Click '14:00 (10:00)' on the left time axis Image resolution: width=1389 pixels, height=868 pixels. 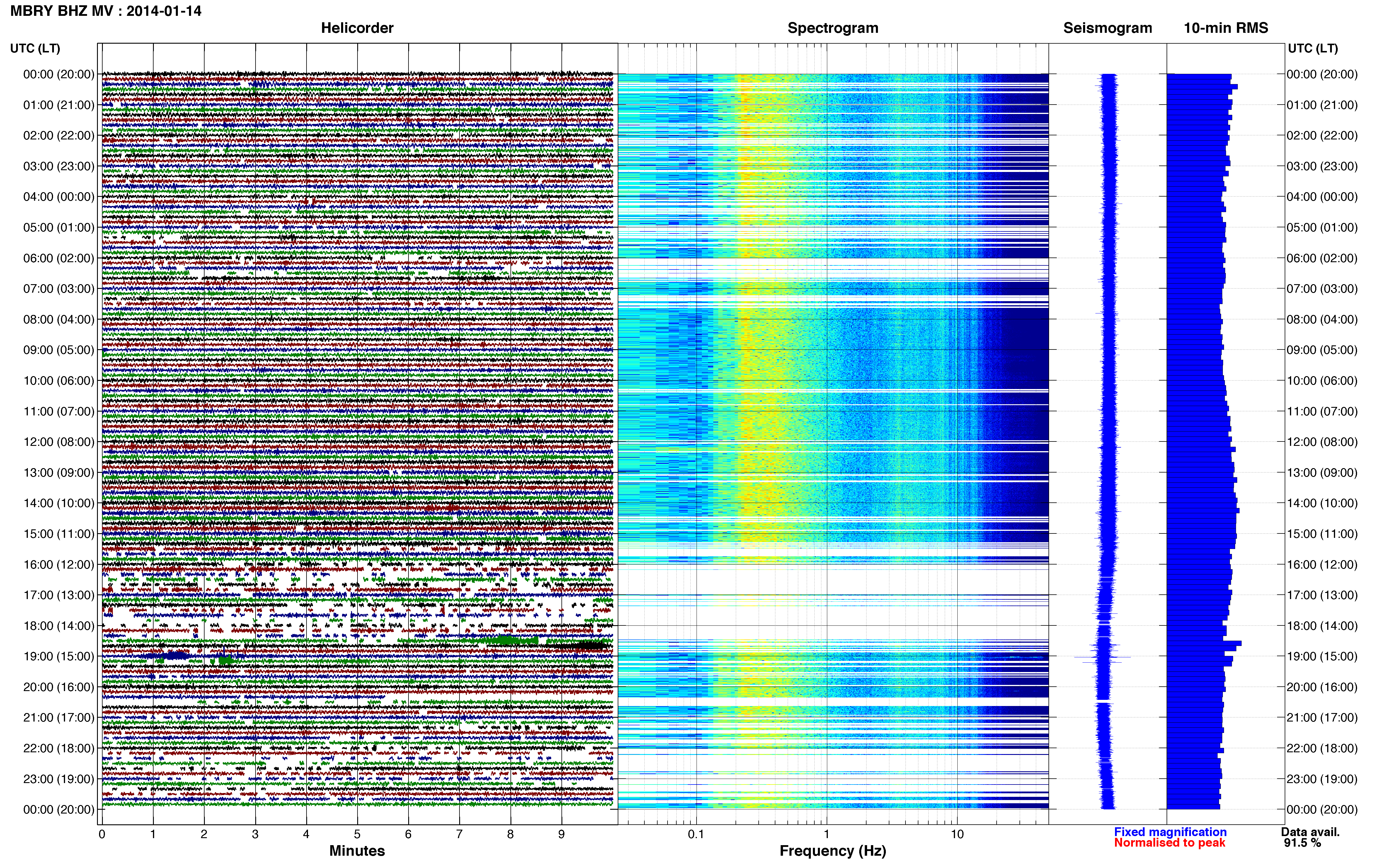pyautogui.click(x=59, y=504)
